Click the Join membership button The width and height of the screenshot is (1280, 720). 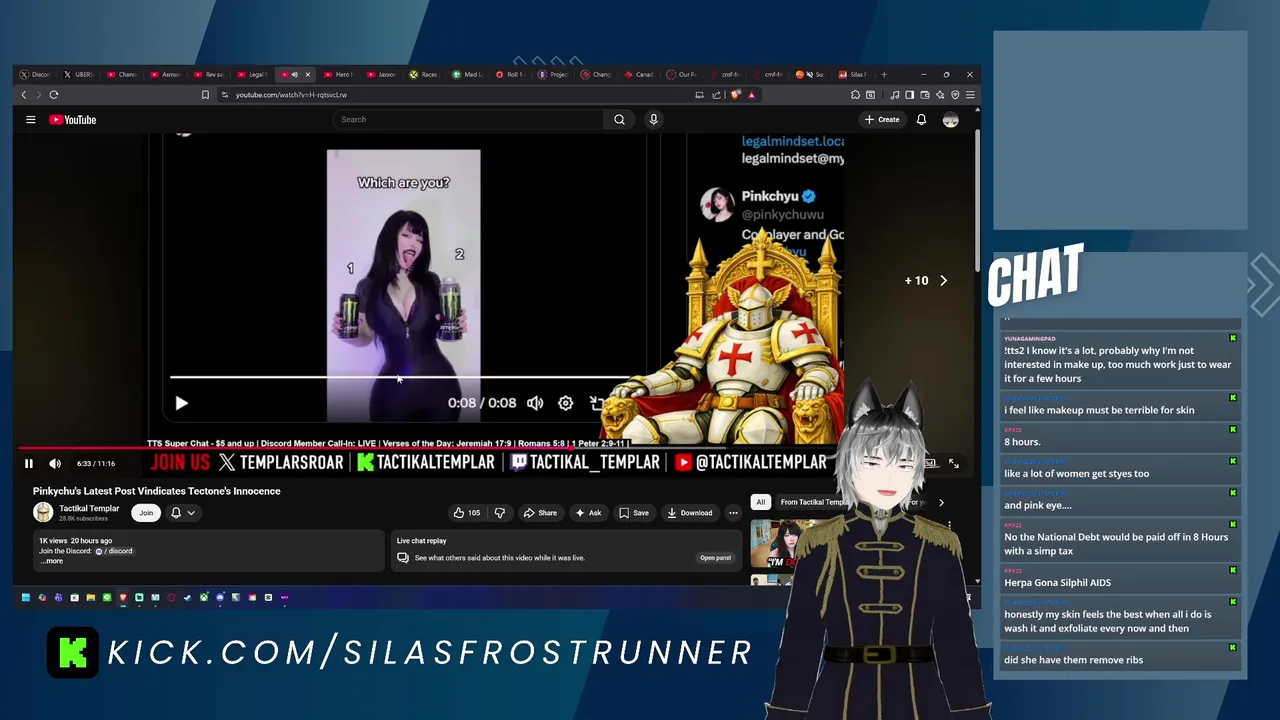(x=146, y=513)
